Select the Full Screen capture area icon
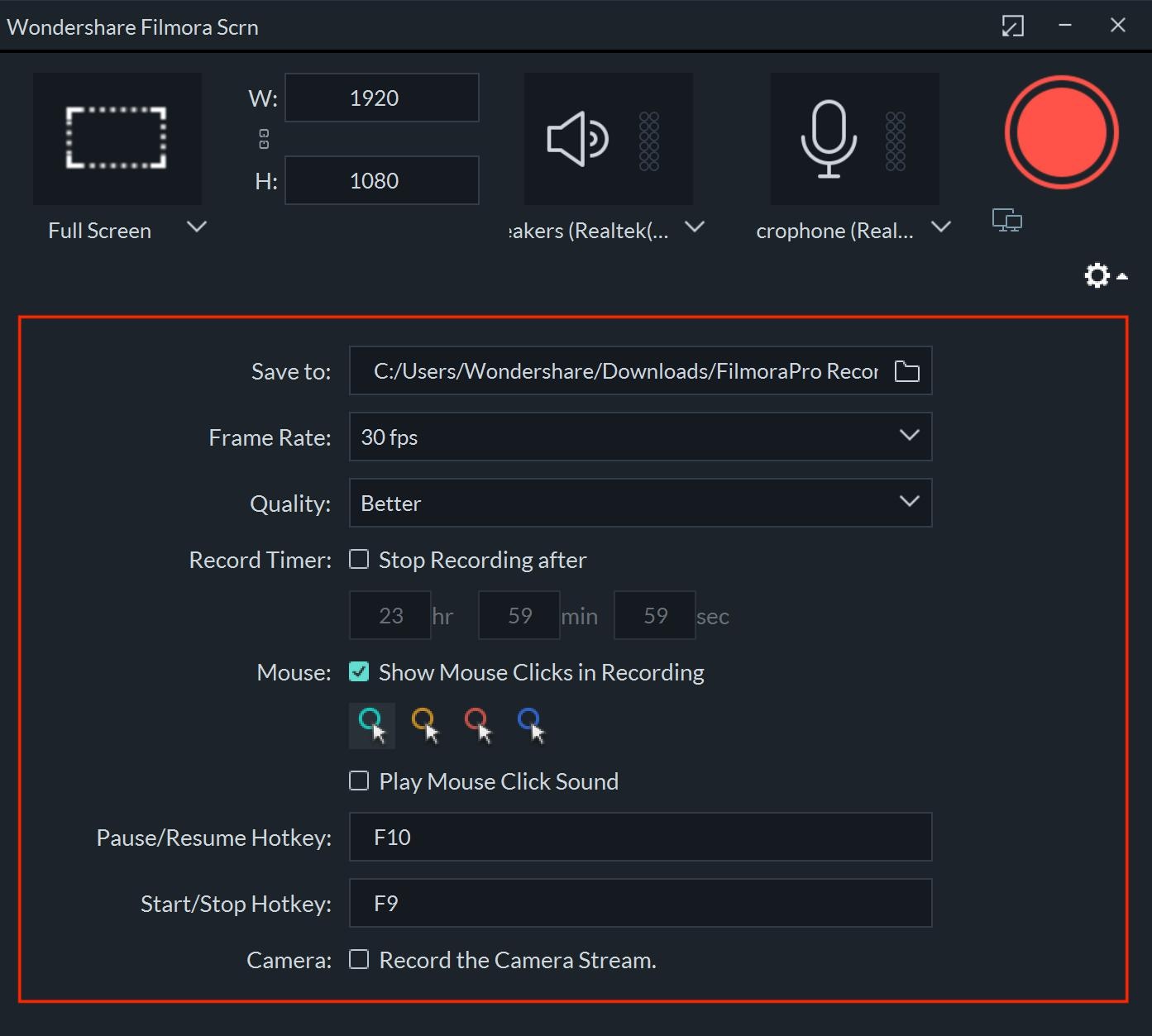The image size is (1152, 1036). click(x=117, y=138)
